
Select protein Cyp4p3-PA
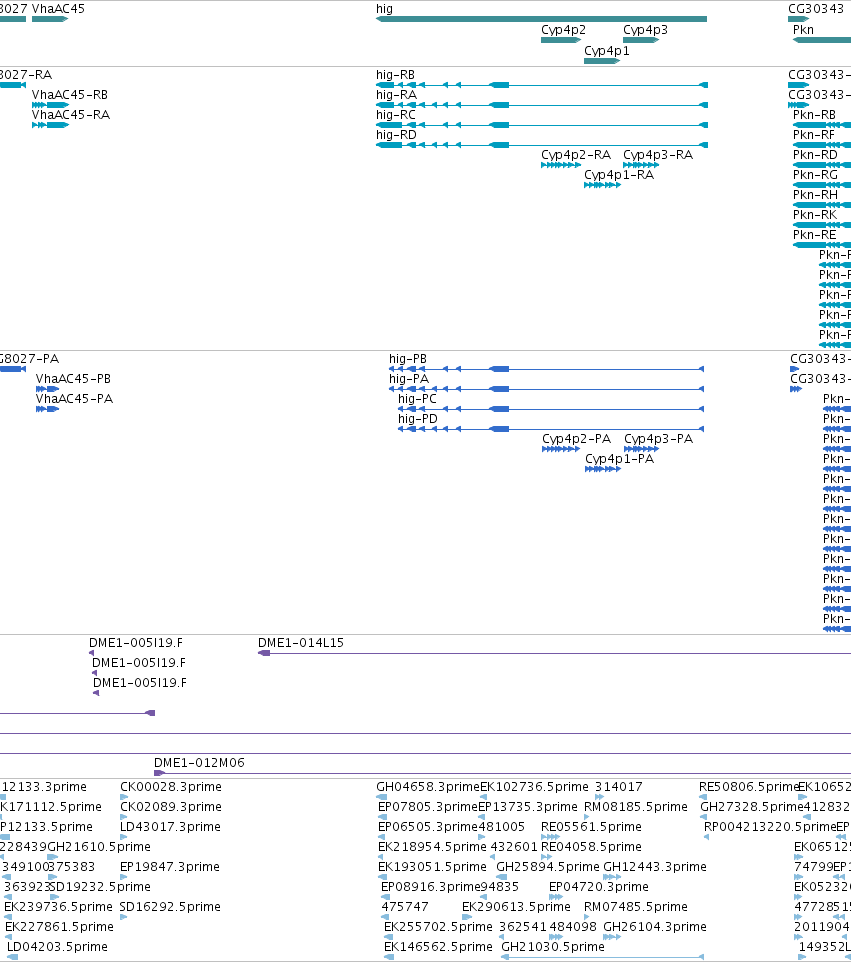click(641, 449)
